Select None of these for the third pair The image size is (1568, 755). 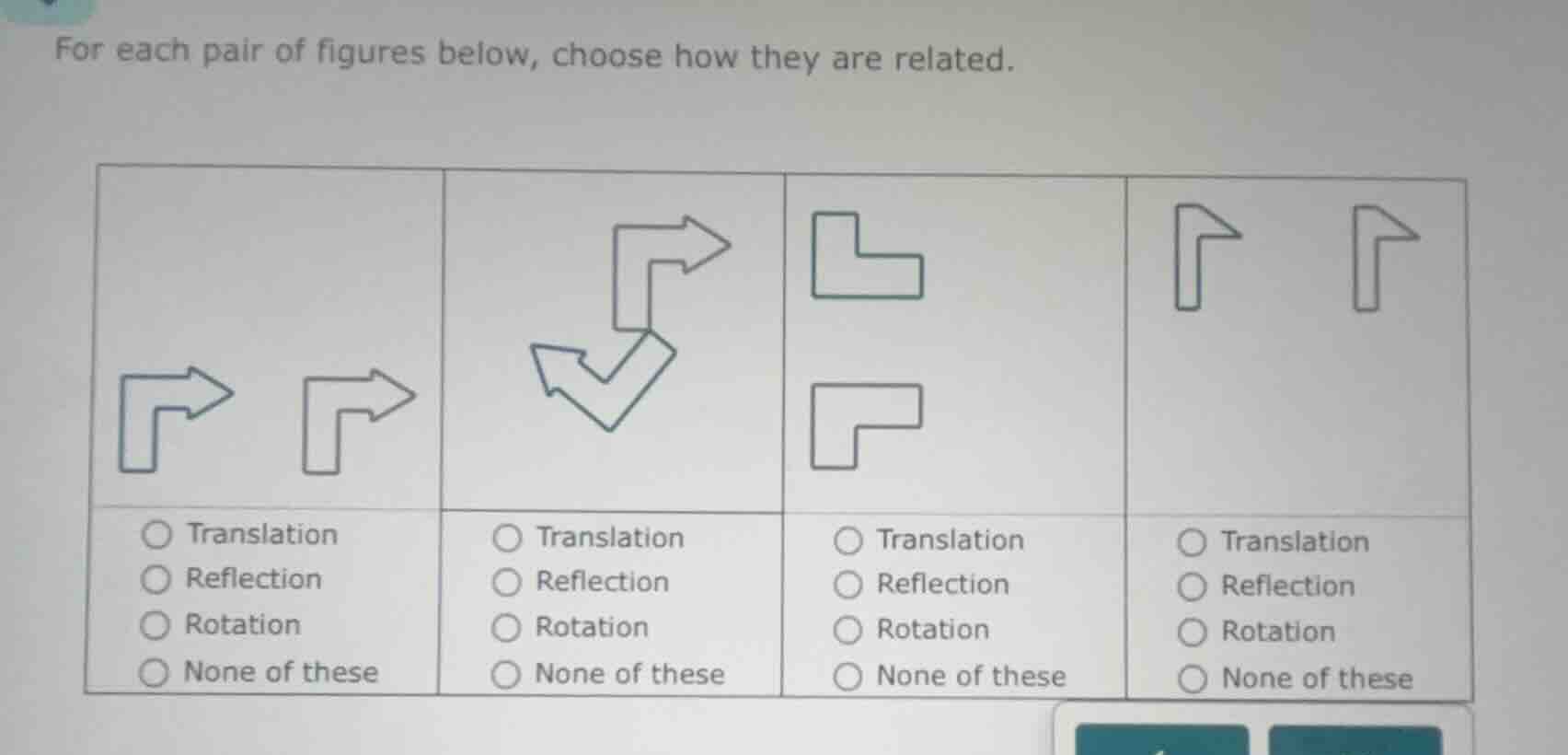tap(849, 677)
